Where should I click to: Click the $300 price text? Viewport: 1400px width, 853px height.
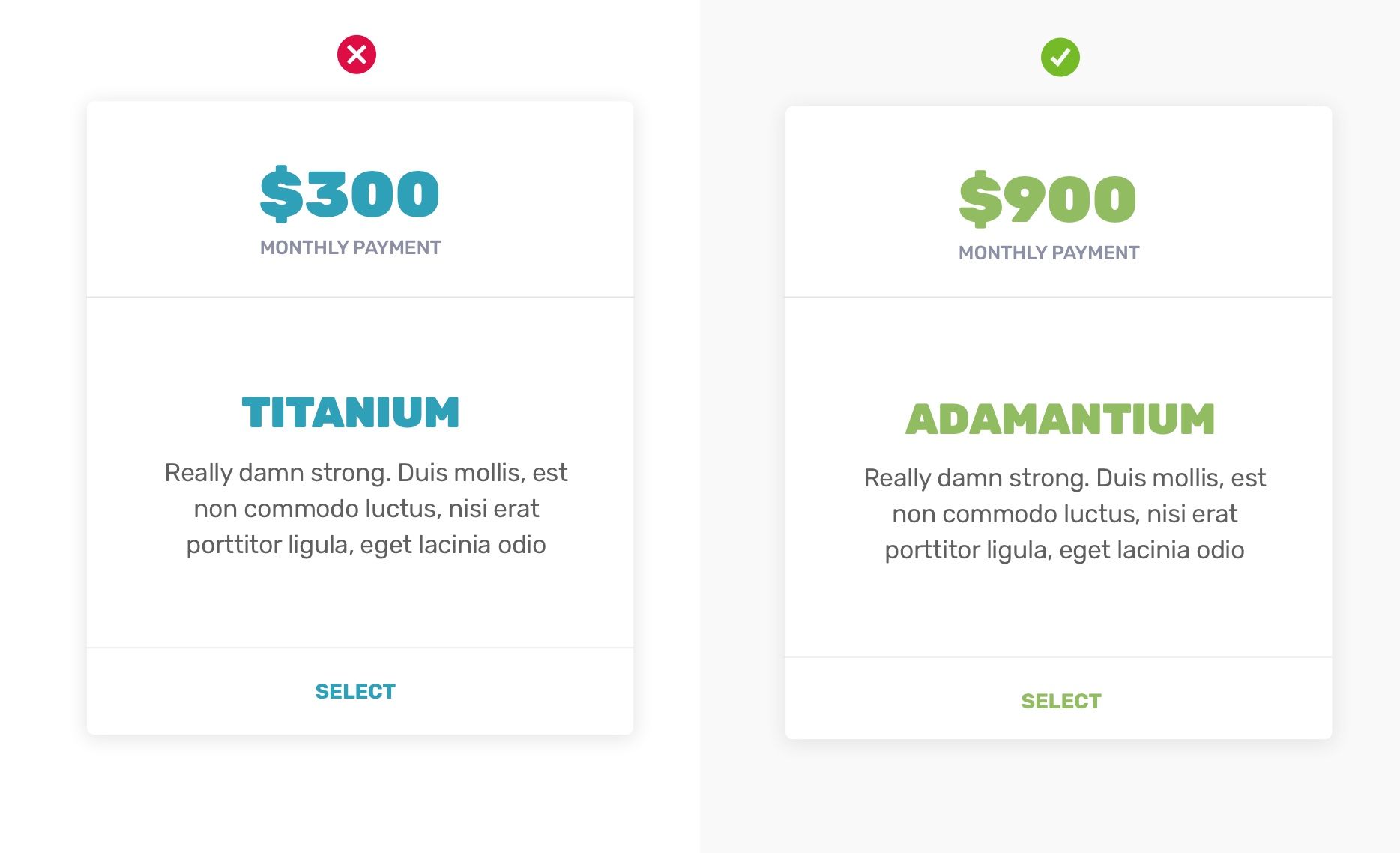pyautogui.click(x=349, y=193)
